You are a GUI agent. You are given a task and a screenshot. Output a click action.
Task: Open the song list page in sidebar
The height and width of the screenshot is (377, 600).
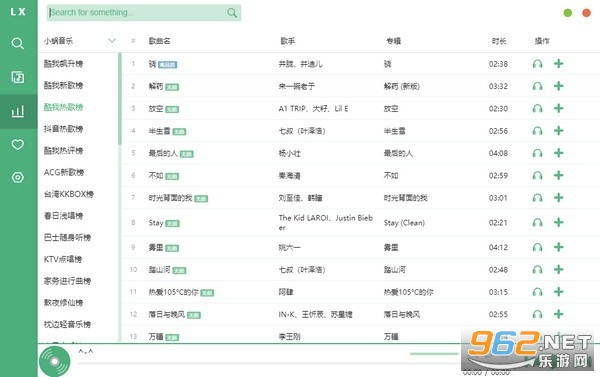tap(18, 77)
